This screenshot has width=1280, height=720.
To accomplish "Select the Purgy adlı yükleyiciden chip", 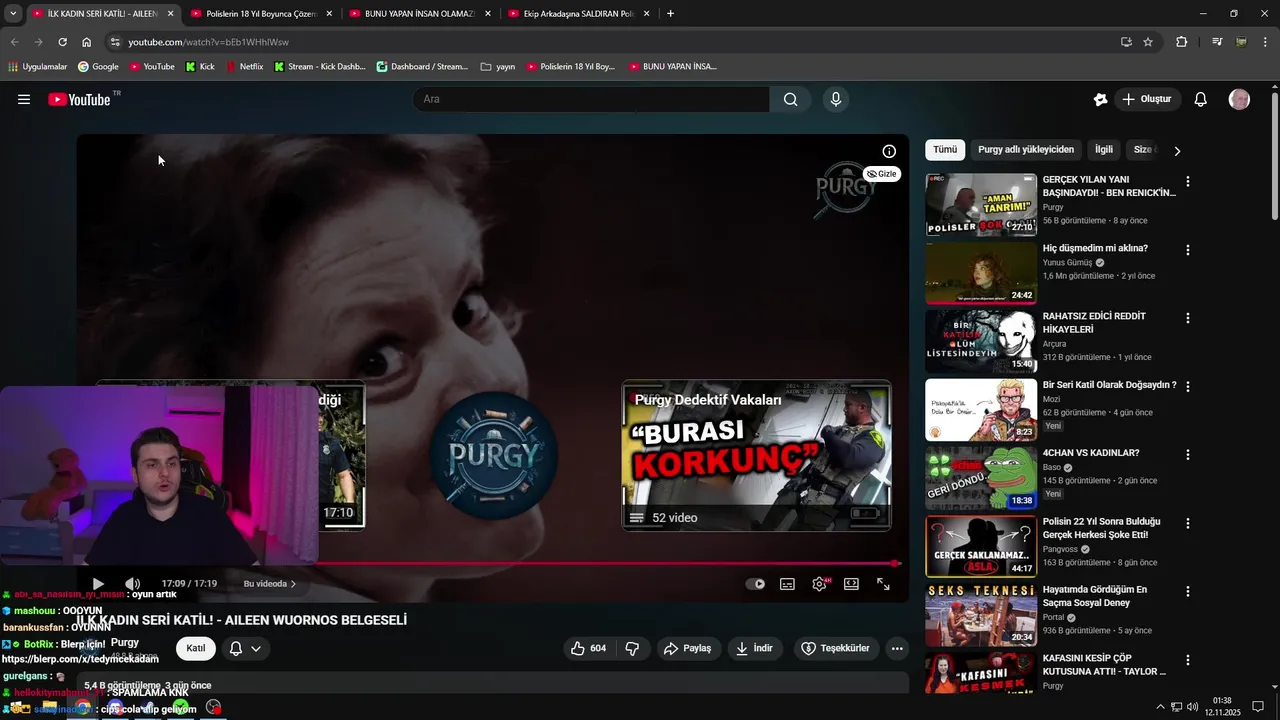I will pyautogui.click(x=1026, y=150).
